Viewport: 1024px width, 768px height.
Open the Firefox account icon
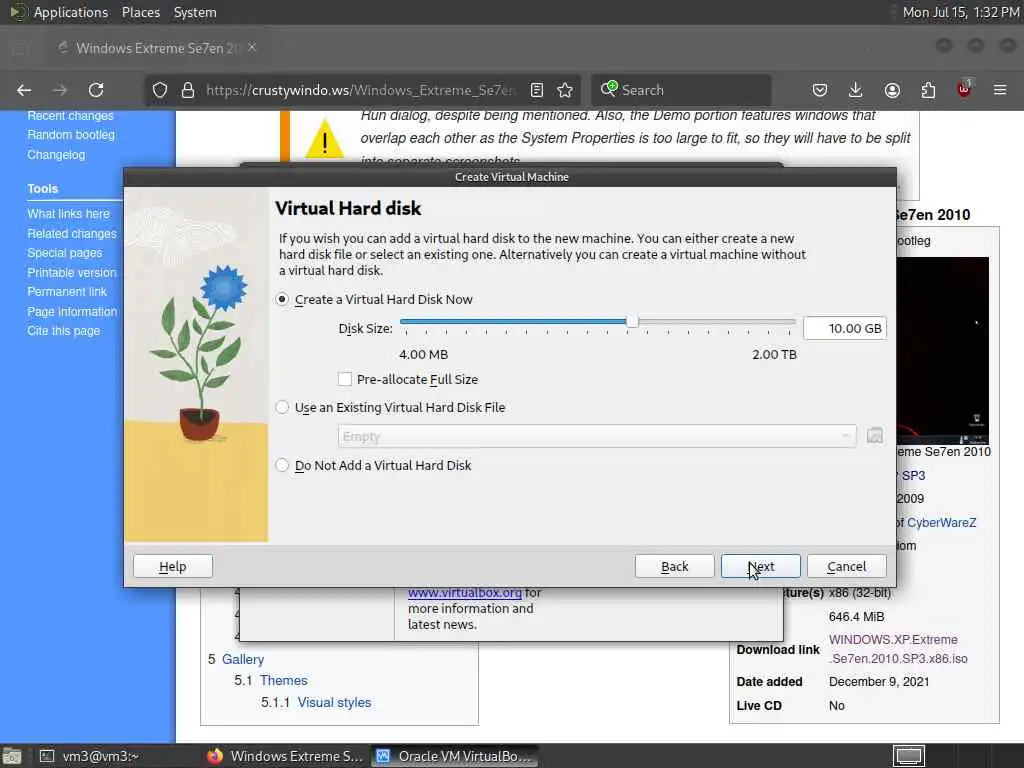coord(892,90)
